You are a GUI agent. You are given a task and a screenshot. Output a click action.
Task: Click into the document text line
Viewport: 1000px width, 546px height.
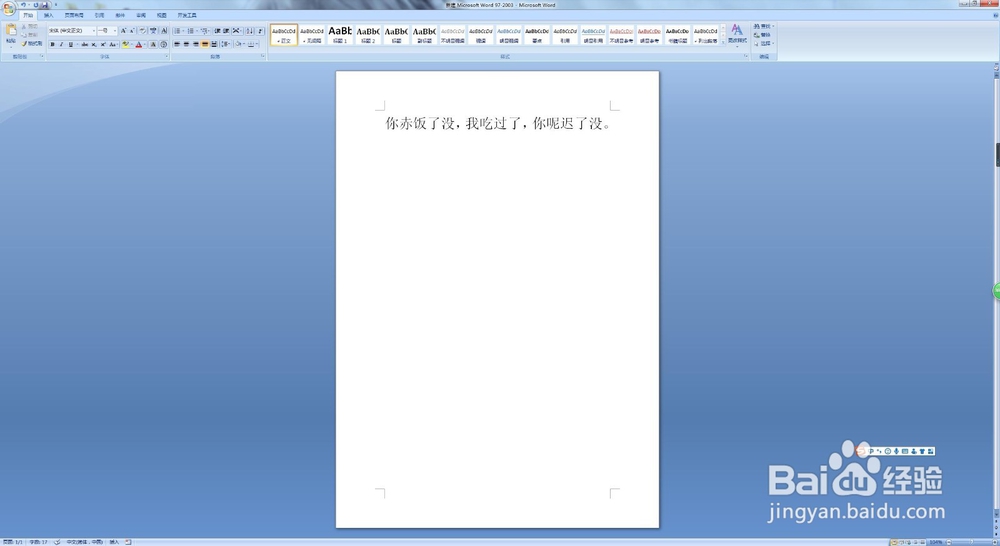497,123
